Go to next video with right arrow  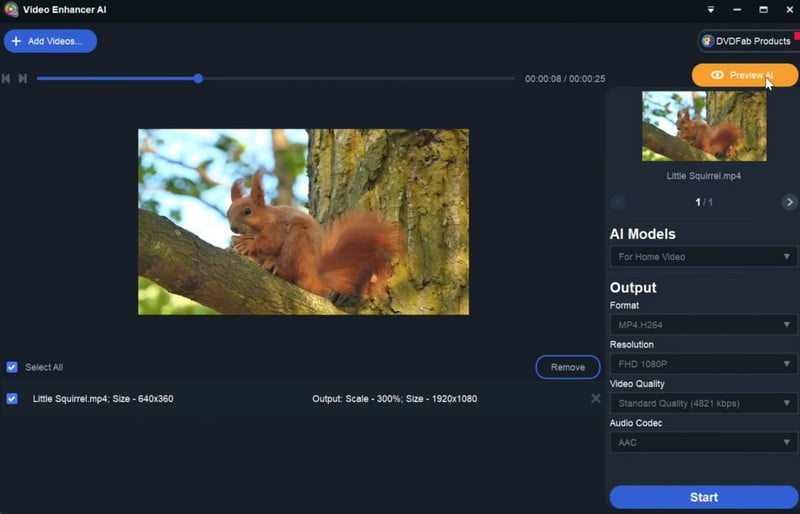789,202
